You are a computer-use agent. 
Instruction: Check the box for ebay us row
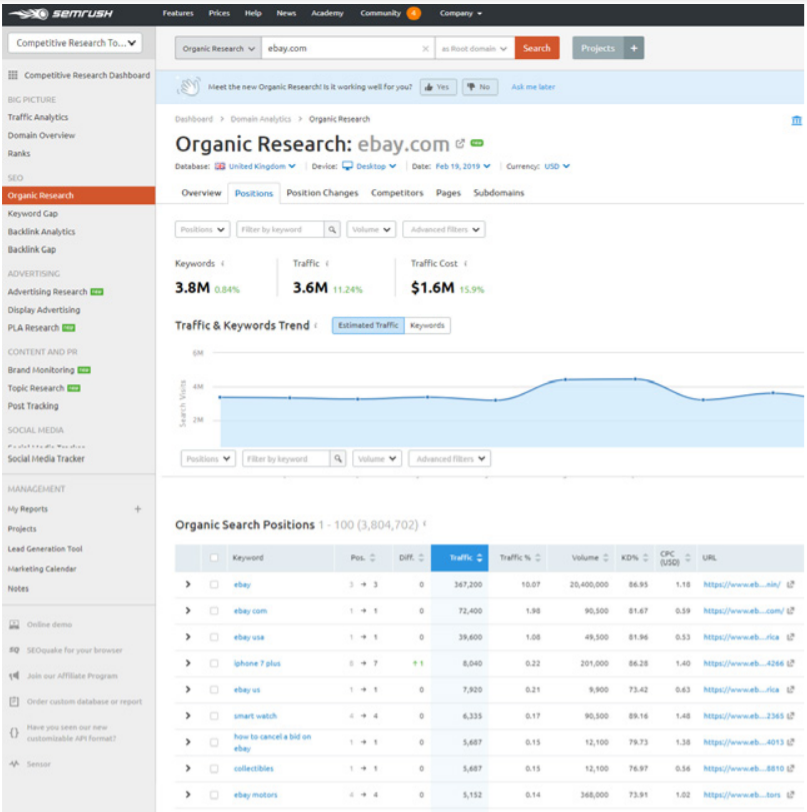tap(214, 690)
